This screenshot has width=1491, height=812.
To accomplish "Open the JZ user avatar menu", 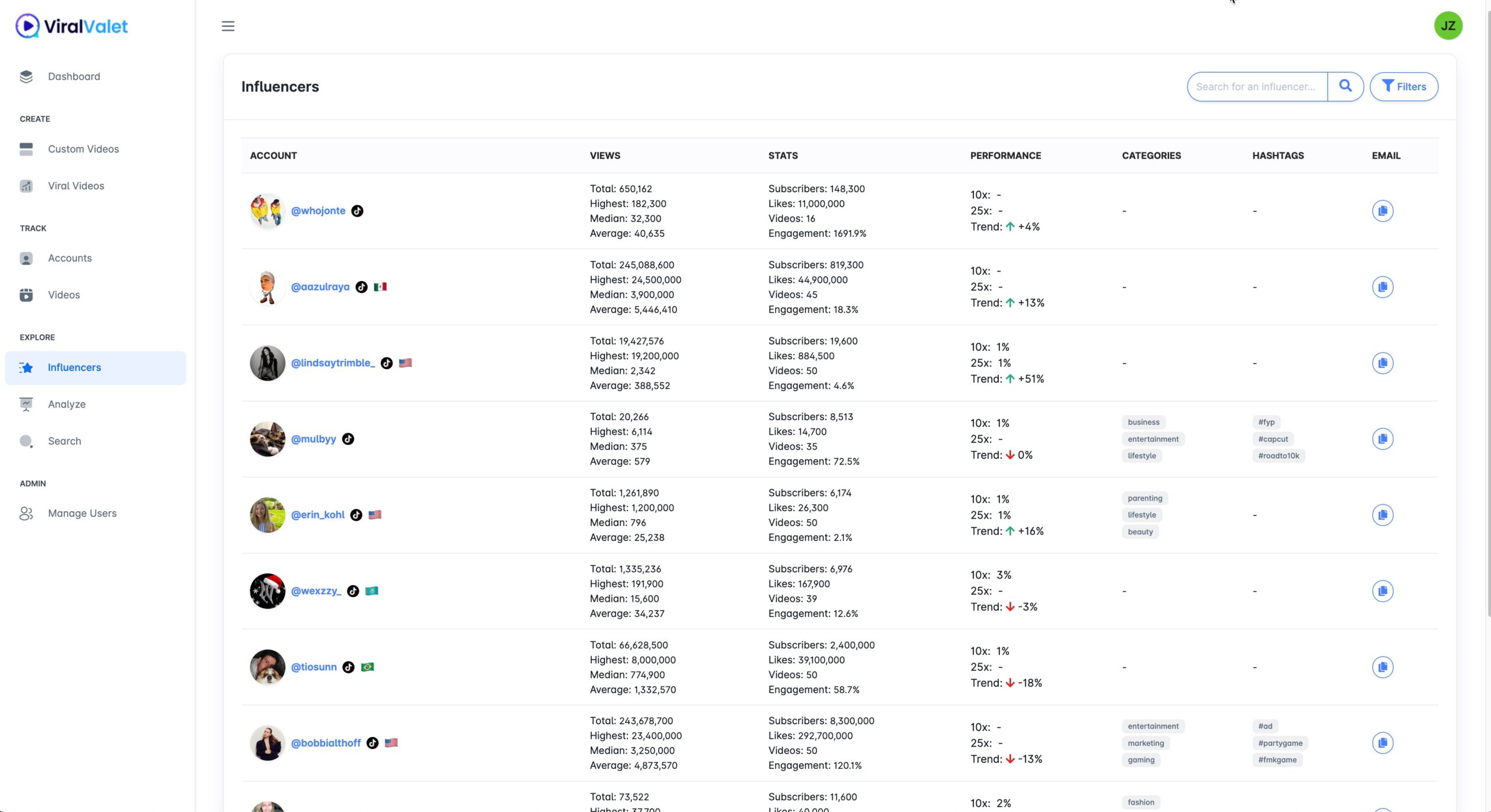I will pyautogui.click(x=1447, y=26).
